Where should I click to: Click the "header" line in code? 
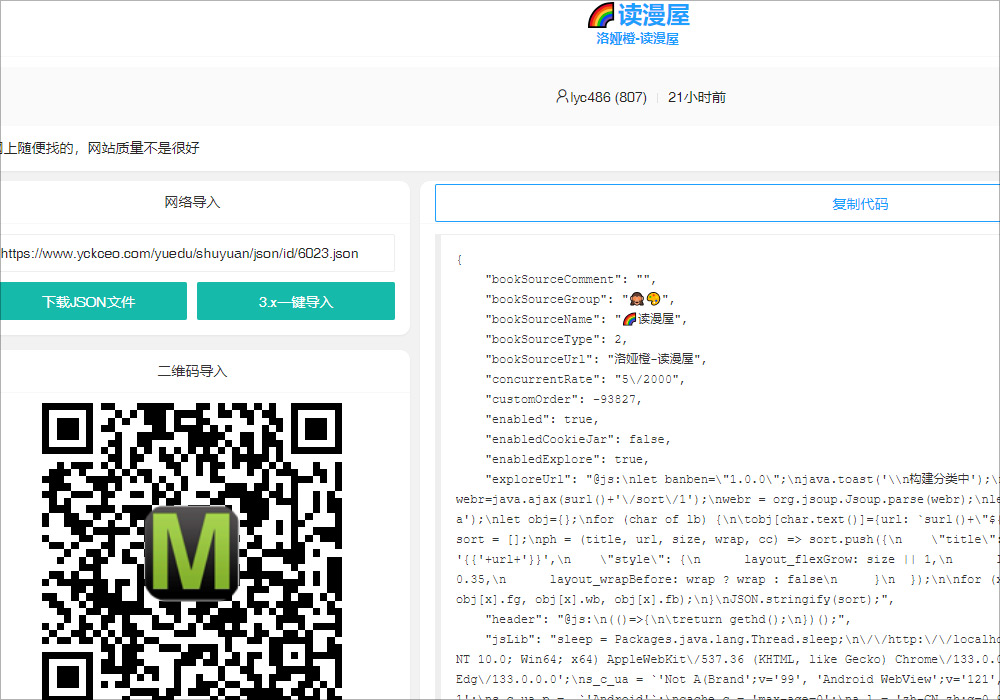click(668, 619)
